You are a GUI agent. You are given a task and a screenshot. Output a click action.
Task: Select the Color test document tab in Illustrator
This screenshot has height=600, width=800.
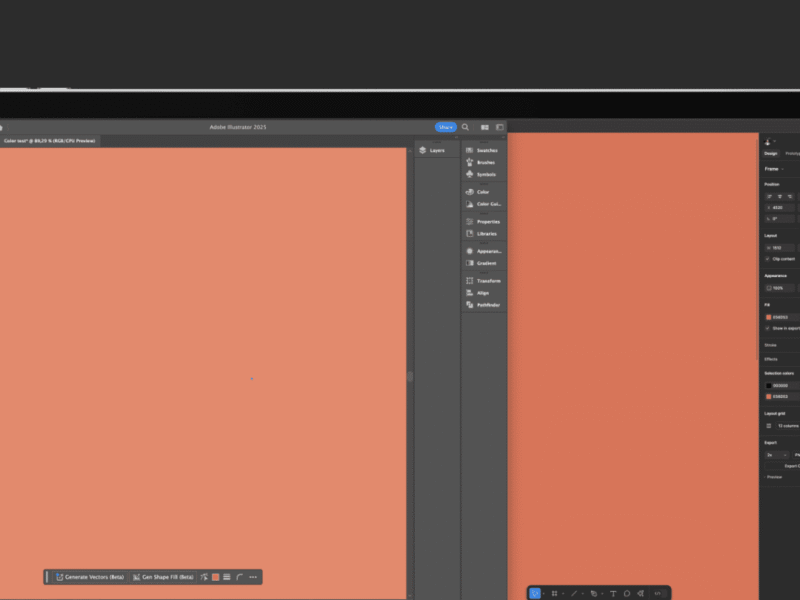point(49,141)
